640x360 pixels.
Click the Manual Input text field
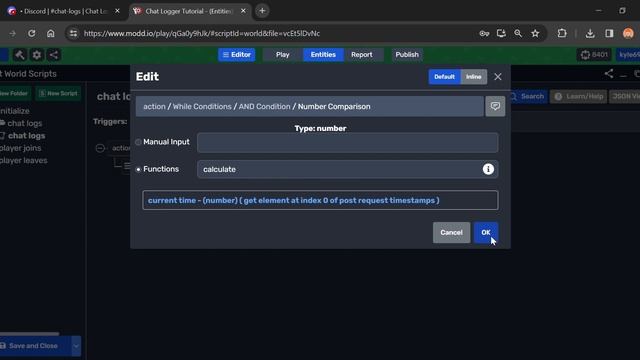click(347, 142)
